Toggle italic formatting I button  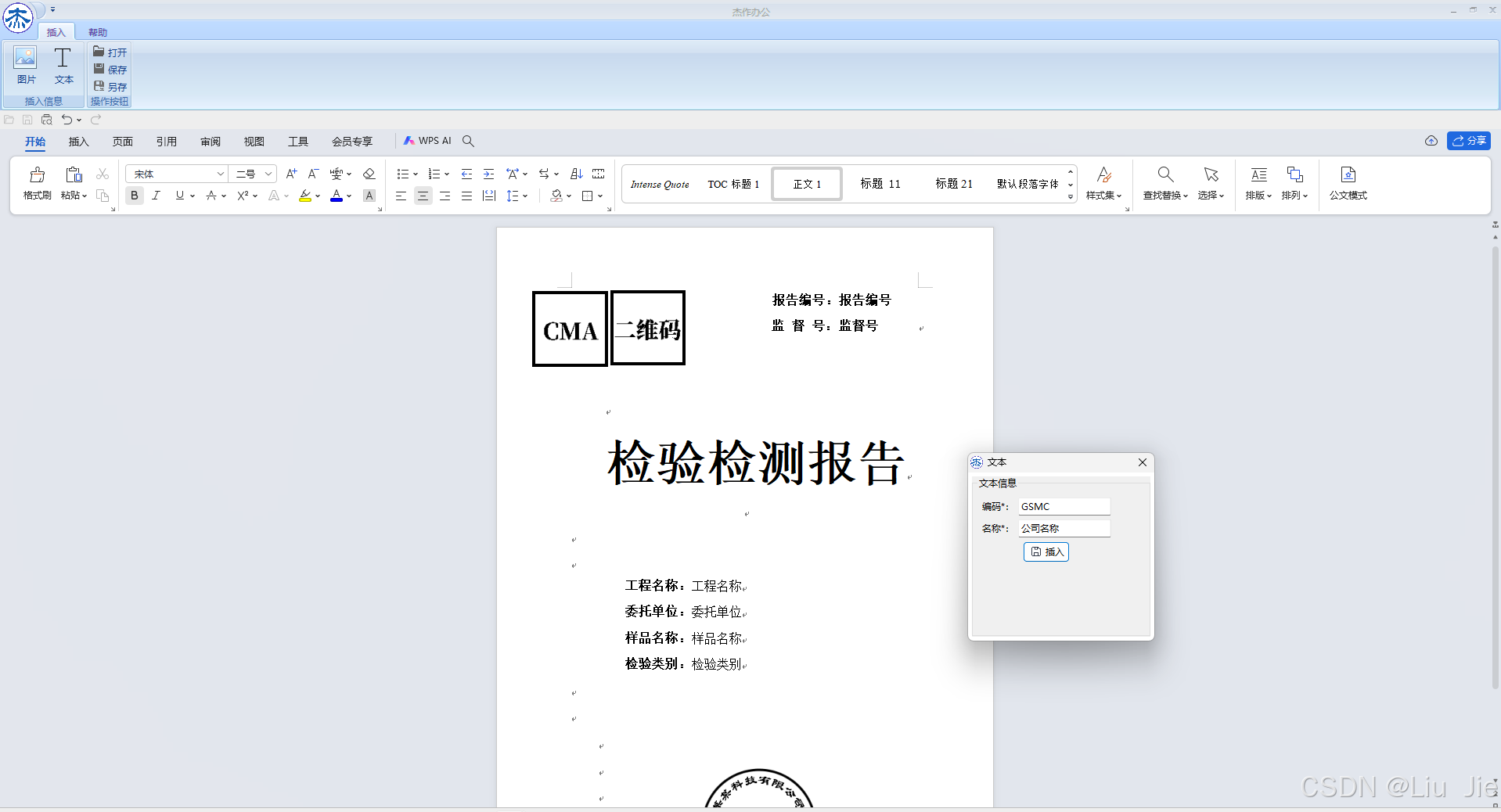[157, 196]
